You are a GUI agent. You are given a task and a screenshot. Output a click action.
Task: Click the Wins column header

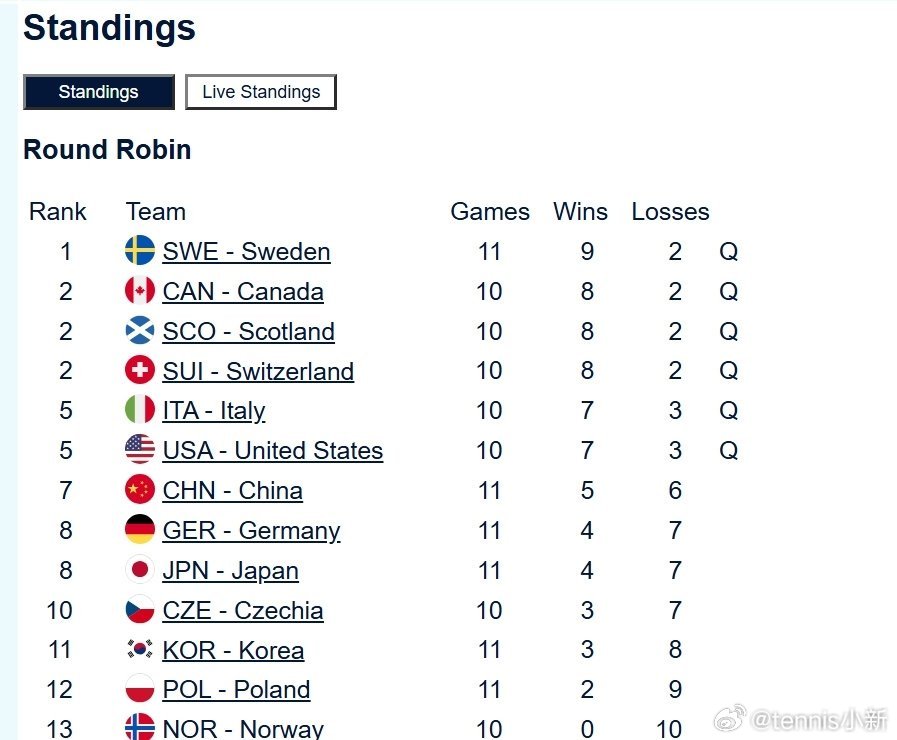(x=580, y=212)
